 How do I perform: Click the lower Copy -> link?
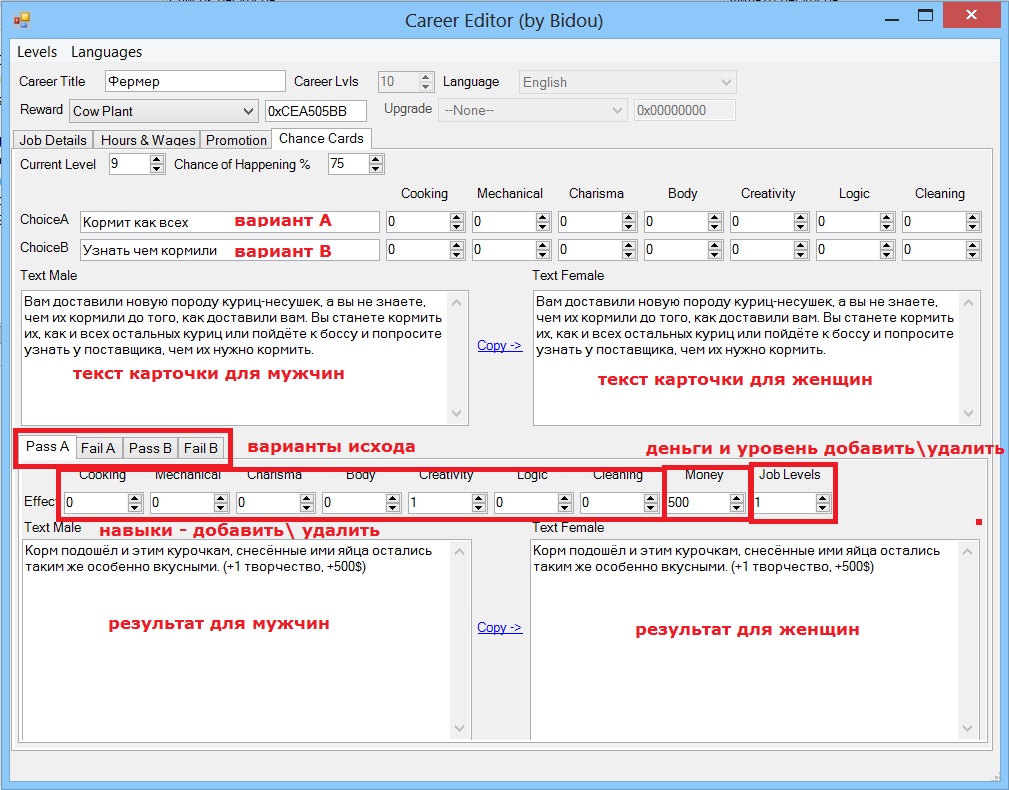pyautogui.click(x=499, y=628)
